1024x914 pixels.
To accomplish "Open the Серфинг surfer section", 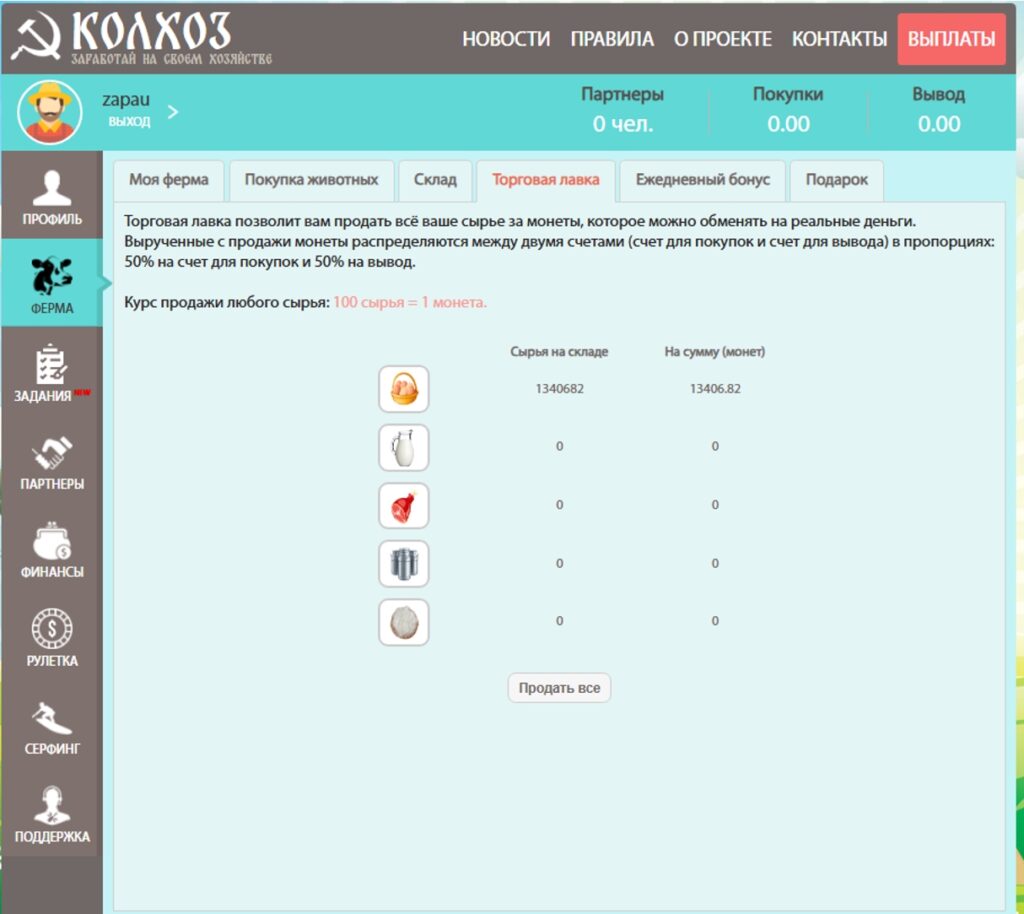I will [x=52, y=725].
